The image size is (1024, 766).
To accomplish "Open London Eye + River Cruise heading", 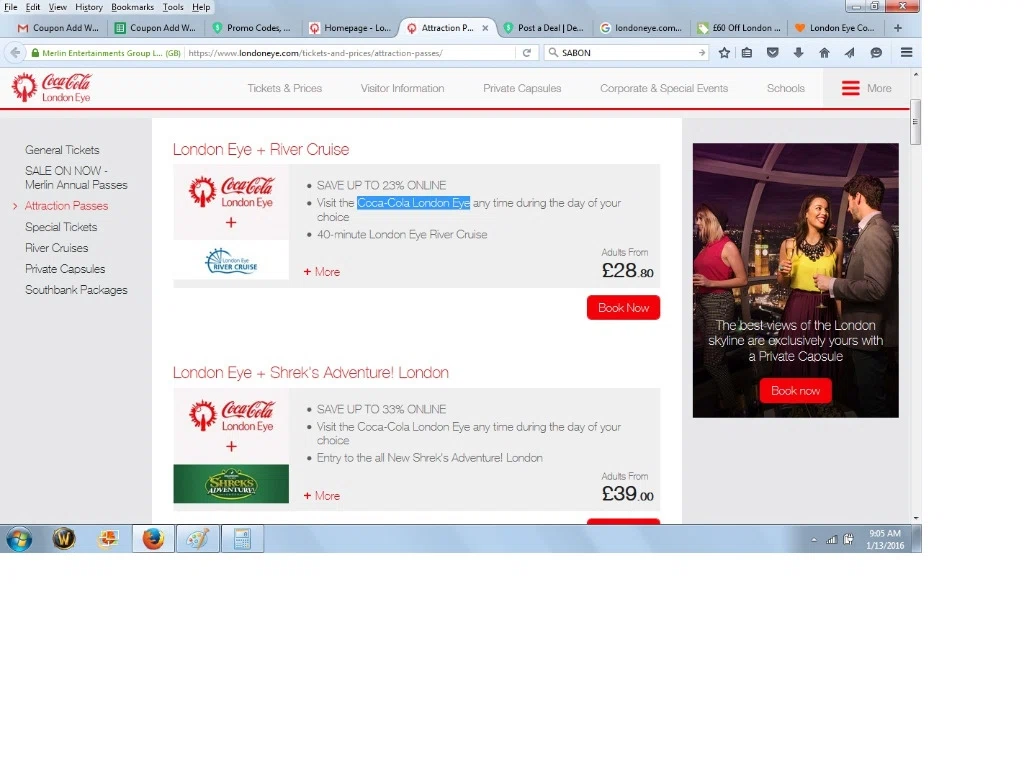I will pos(261,150).
